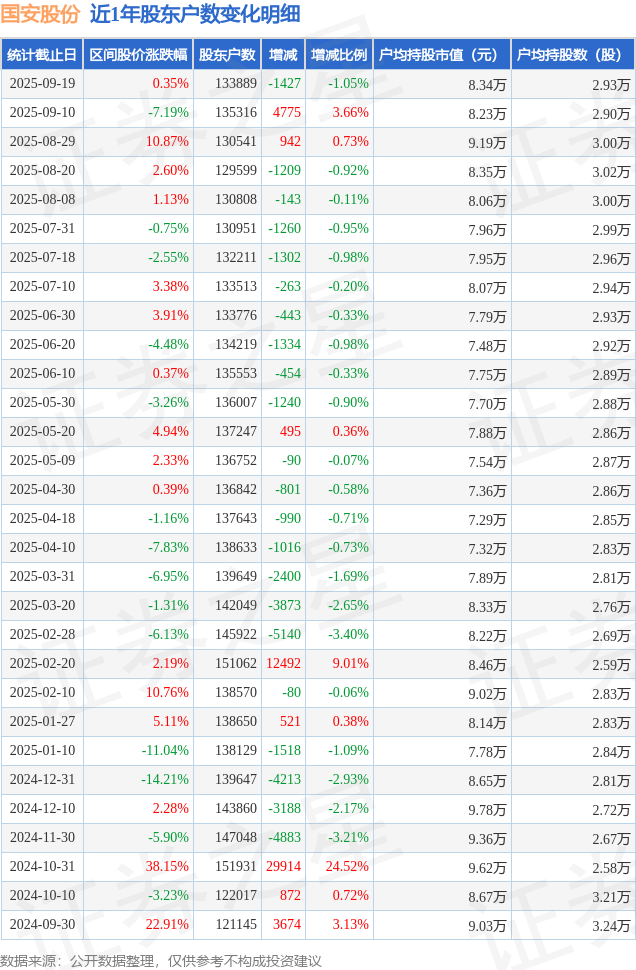Click the 数据来源 footer disclaimer text

click(x=162, y=960)
